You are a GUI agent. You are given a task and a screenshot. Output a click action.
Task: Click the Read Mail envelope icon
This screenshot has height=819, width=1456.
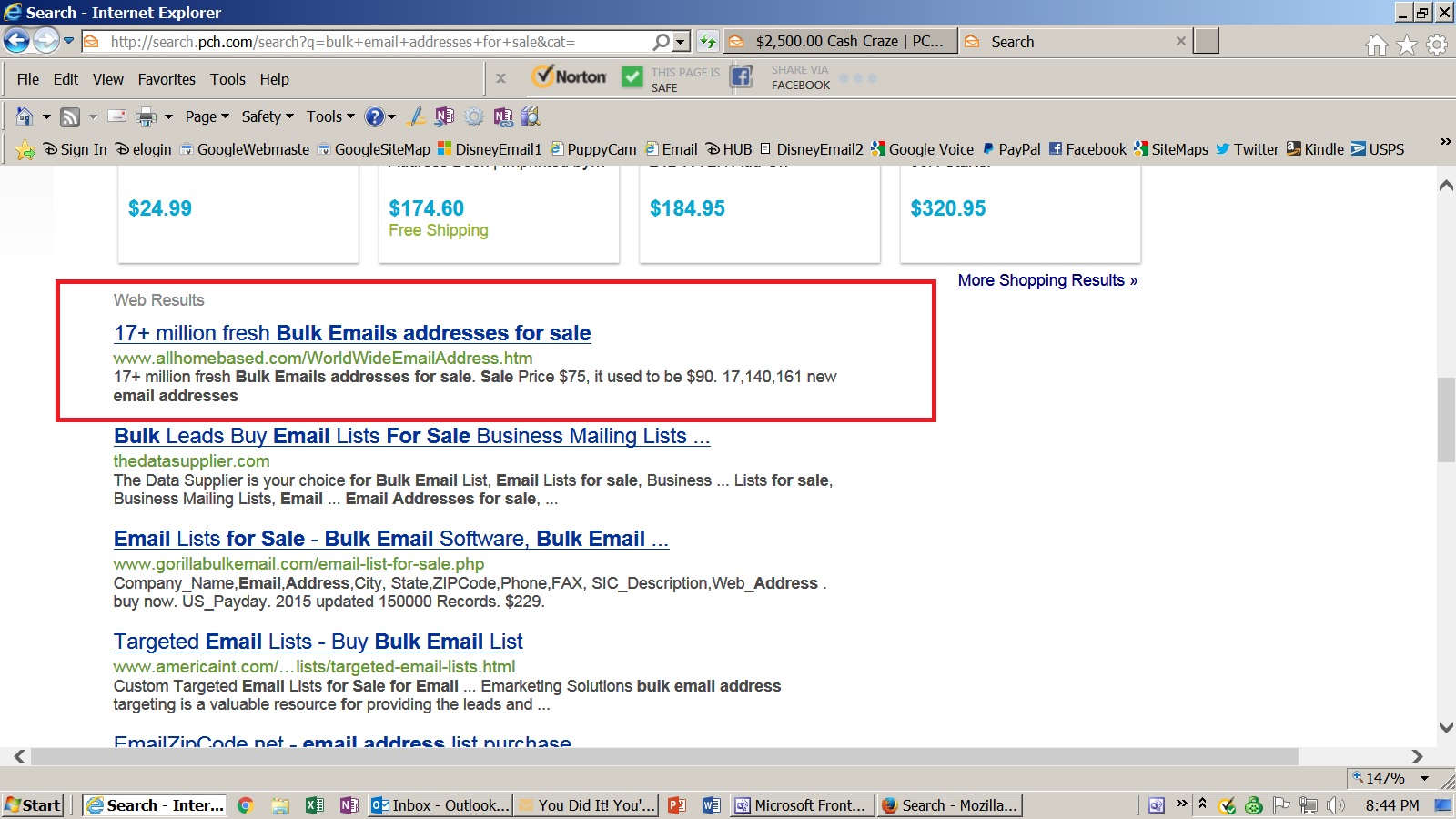pyautogui.click(x=116, y=116)
